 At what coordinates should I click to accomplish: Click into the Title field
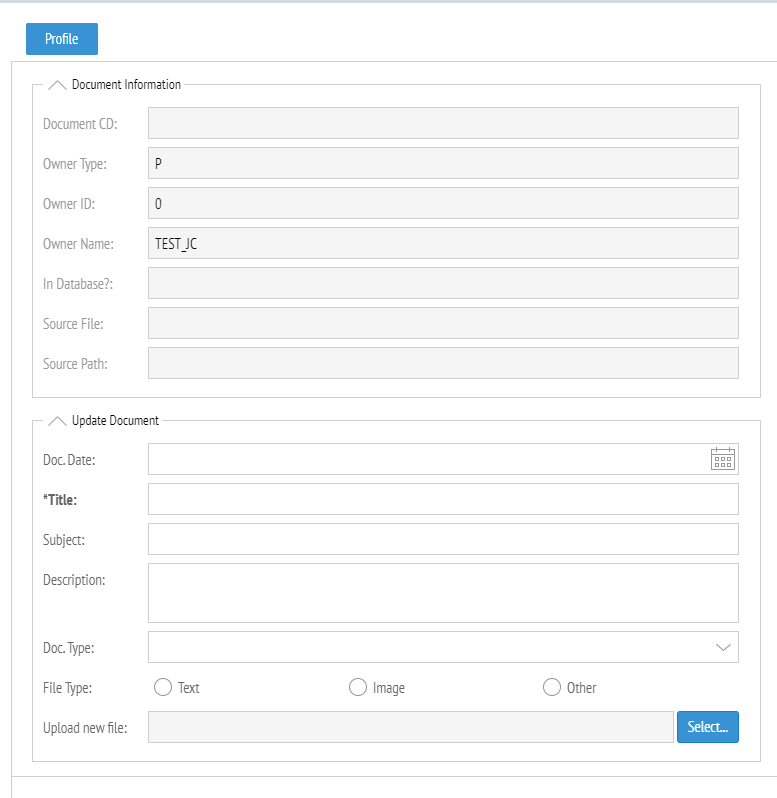pos(443,499)
